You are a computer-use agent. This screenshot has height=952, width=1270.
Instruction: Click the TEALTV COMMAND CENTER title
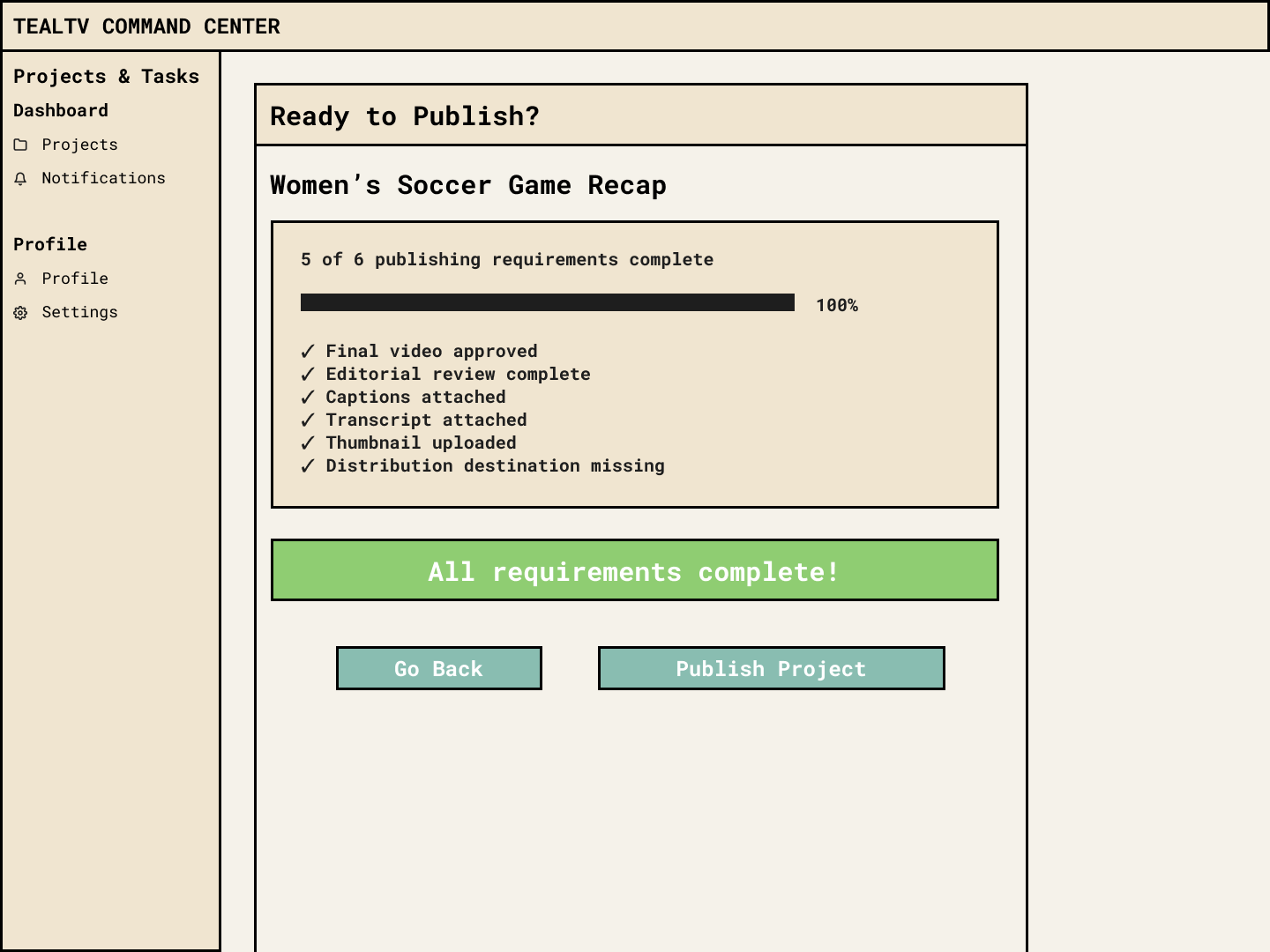click(x=146, y=26)
